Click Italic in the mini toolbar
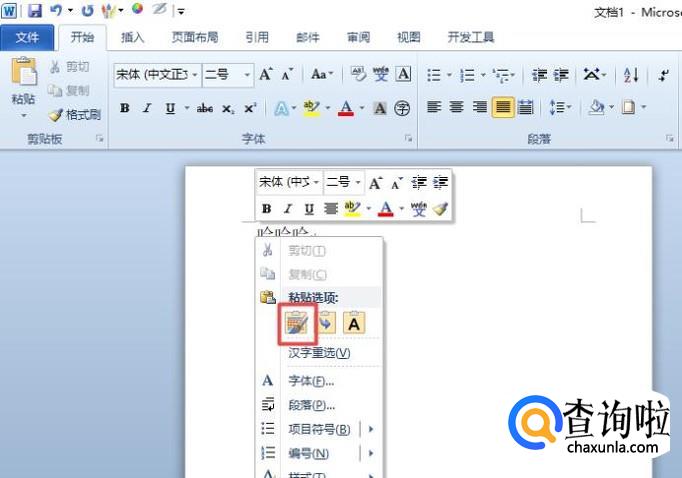 [288, 209]
